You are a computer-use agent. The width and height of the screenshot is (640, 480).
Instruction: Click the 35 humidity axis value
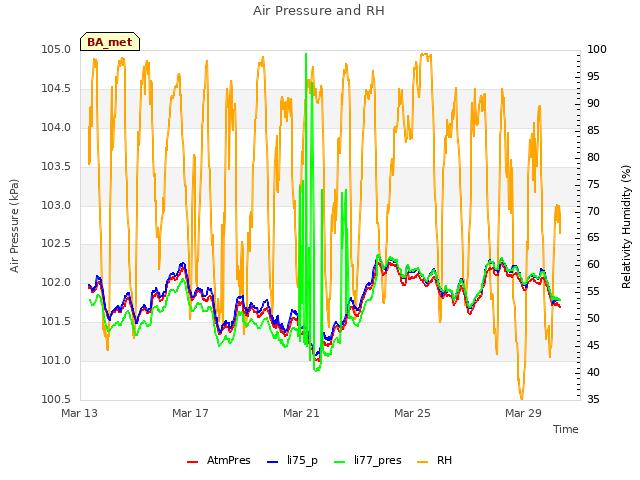pos(593,399)
